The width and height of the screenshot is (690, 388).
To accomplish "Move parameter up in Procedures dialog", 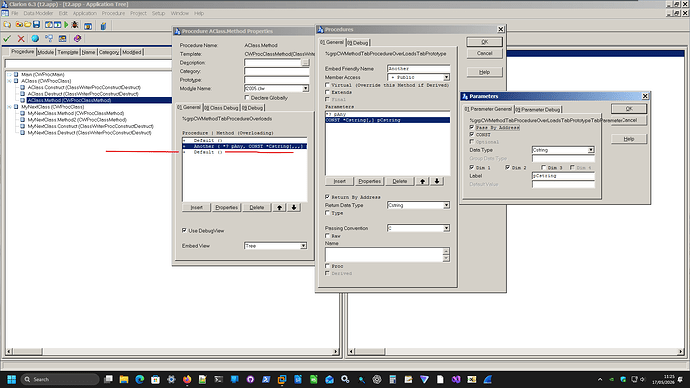I will 422,181.
